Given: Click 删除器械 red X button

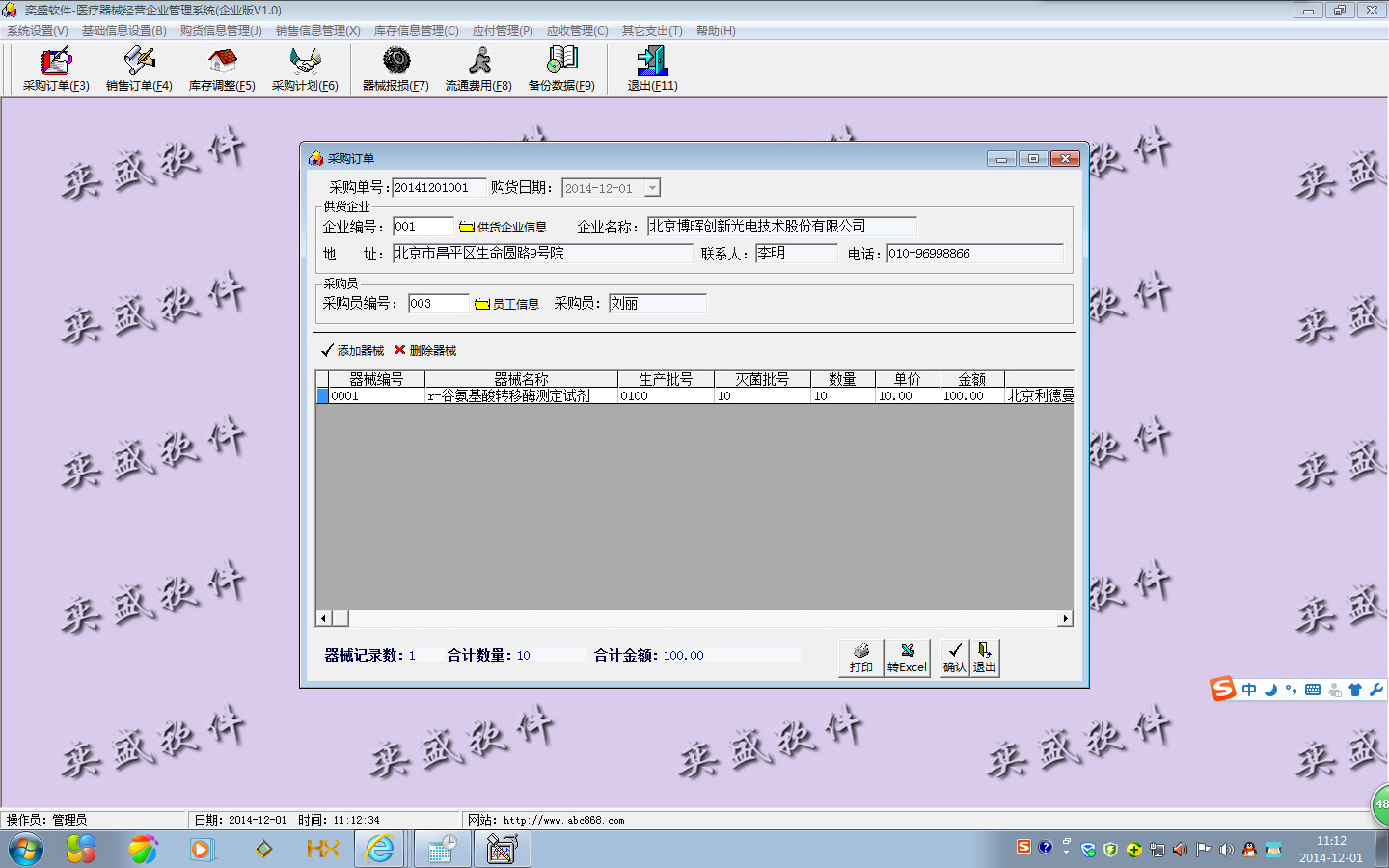Looking at the screenshot, I should [x=425, y=350].
